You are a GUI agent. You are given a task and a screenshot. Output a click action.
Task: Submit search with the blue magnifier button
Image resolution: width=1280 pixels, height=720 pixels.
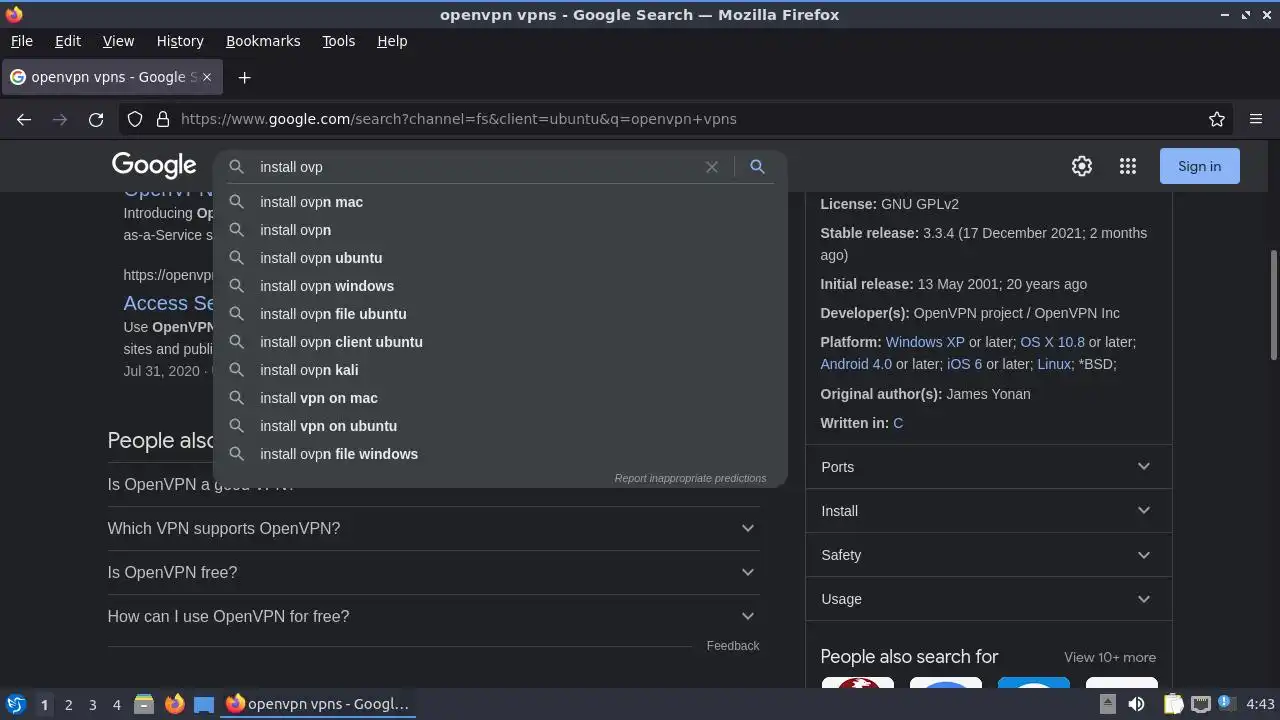pos(757,167)
